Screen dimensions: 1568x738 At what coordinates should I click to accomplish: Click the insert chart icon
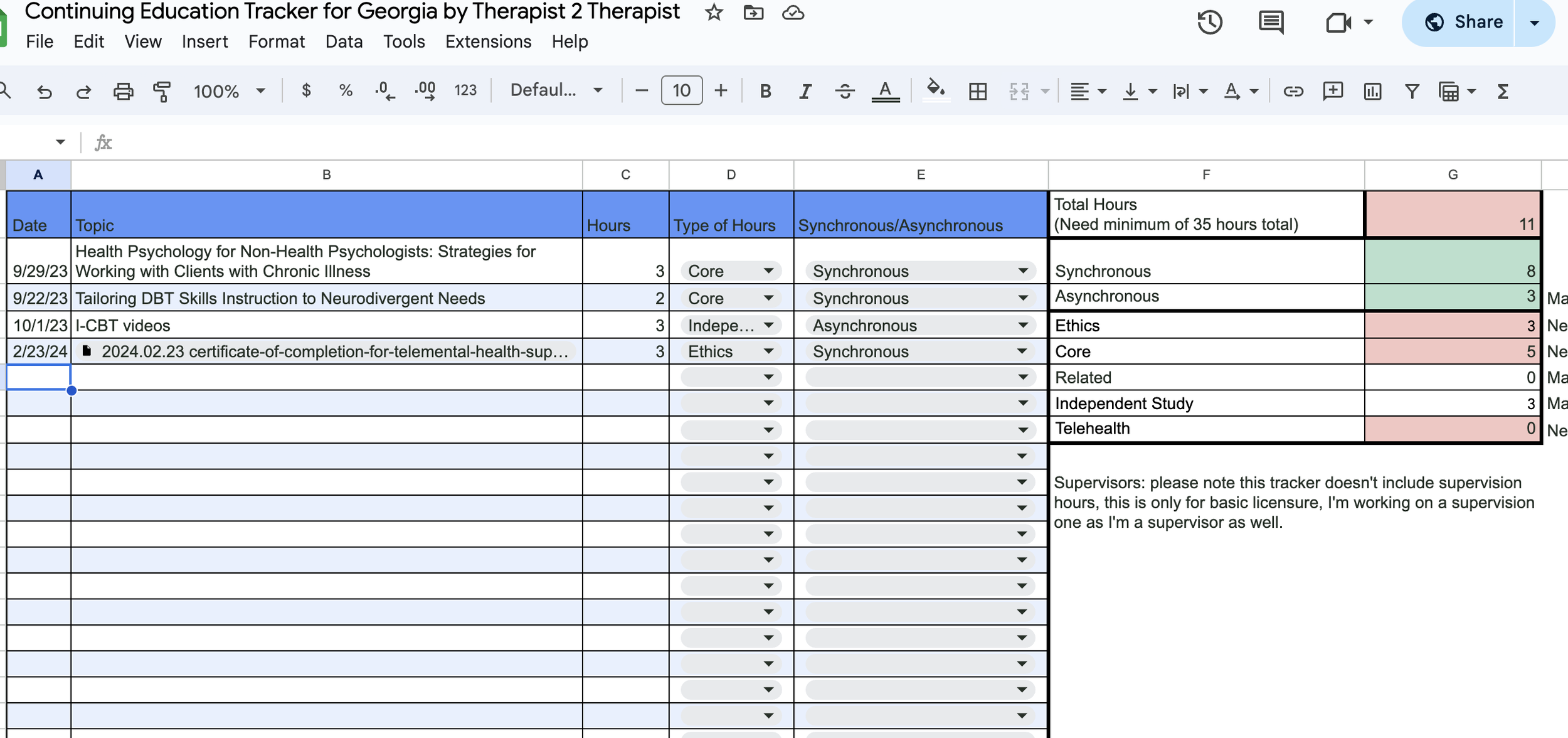(1372, 91)
